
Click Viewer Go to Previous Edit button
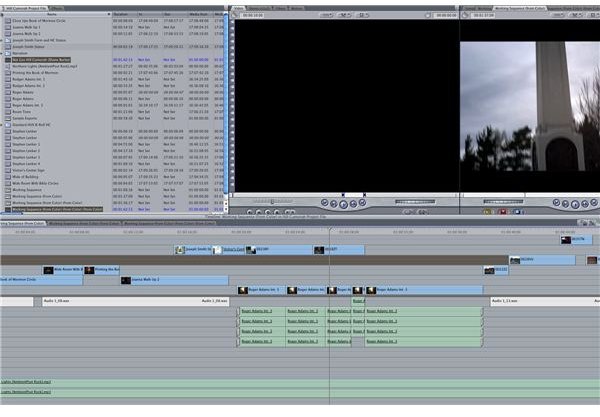coord(324,203)
